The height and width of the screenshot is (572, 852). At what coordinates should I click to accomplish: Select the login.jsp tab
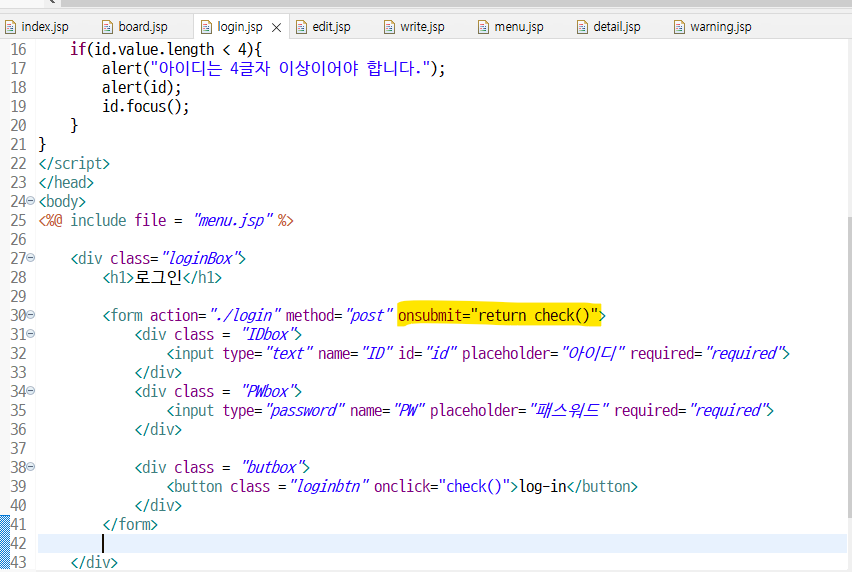coord(240,27)
